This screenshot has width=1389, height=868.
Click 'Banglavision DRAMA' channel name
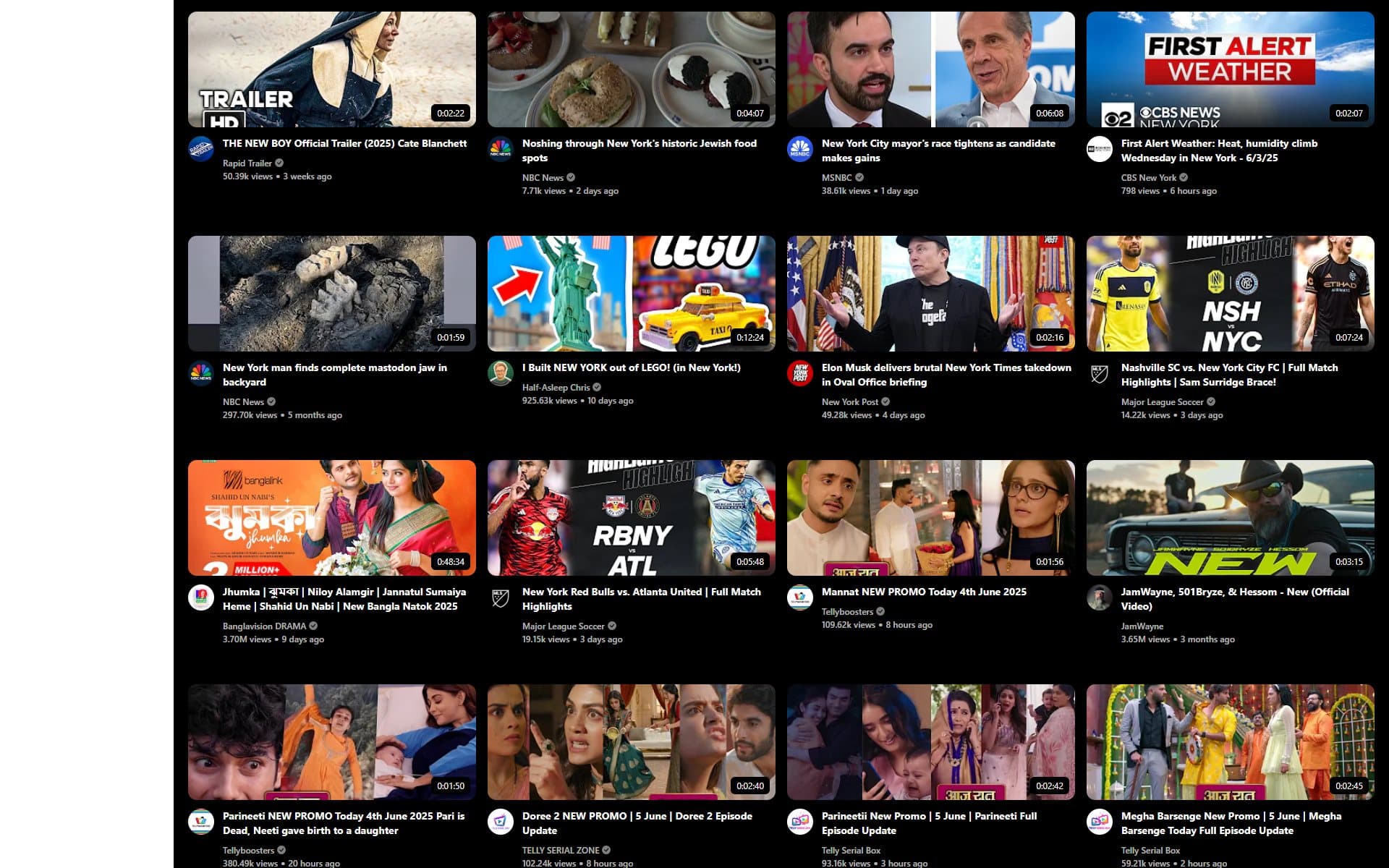[x=264, y=626]
